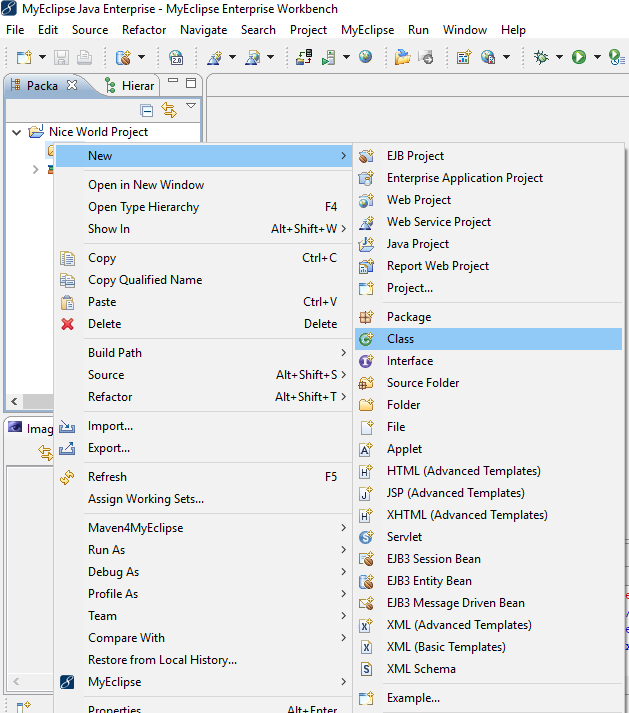Choose Assign Working Sets...
Screen dimensions: 629x713
coord(204,499)
